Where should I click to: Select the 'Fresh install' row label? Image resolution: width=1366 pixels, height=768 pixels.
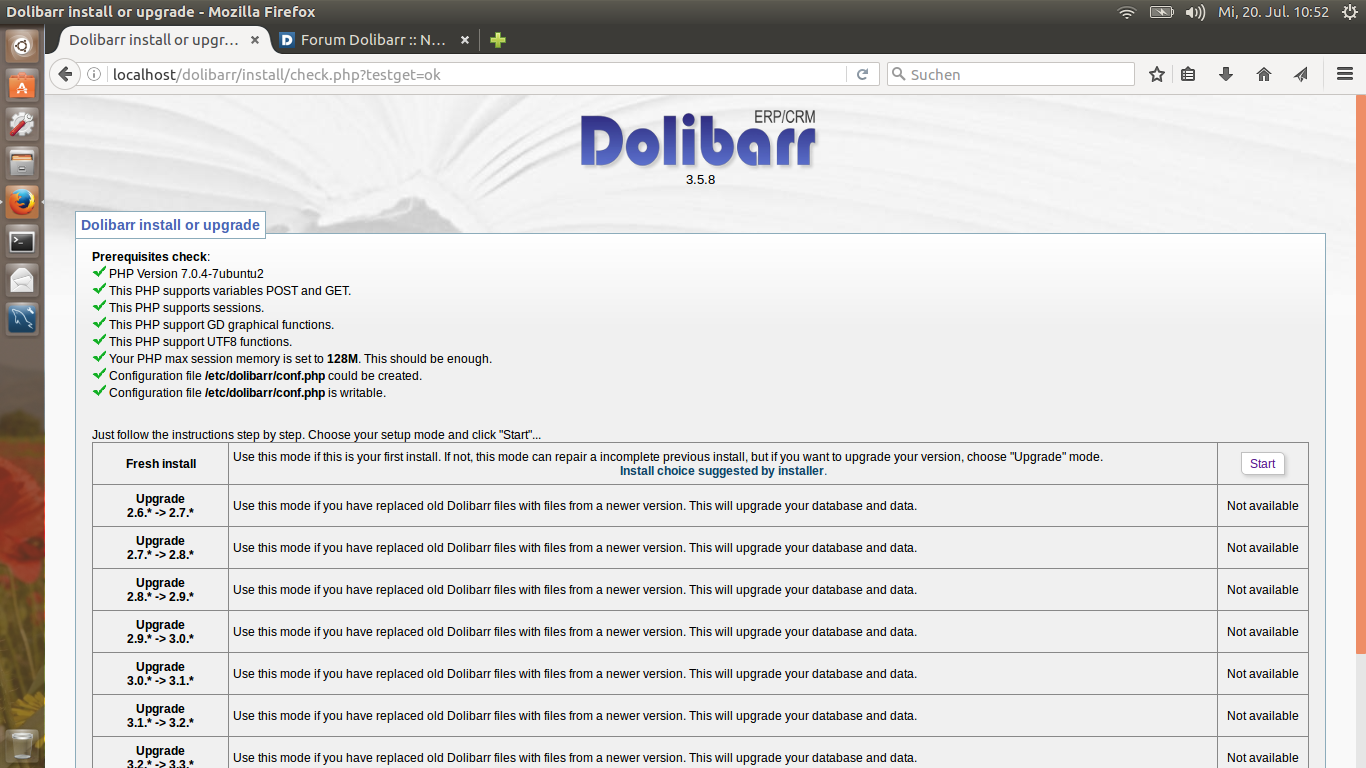[161, 464]
